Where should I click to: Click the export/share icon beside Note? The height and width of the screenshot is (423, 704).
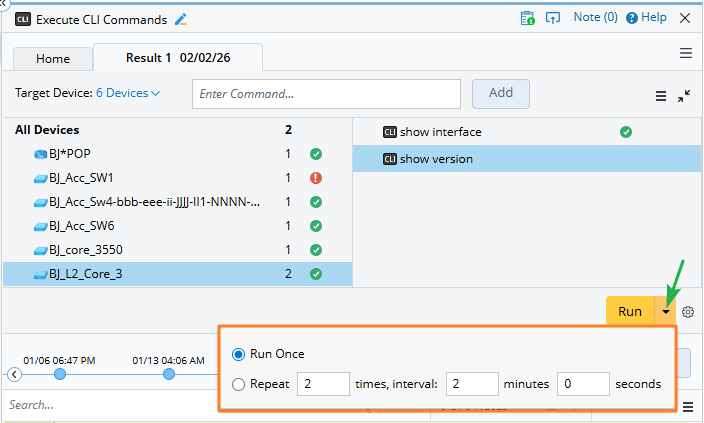(x=552, y=18)
